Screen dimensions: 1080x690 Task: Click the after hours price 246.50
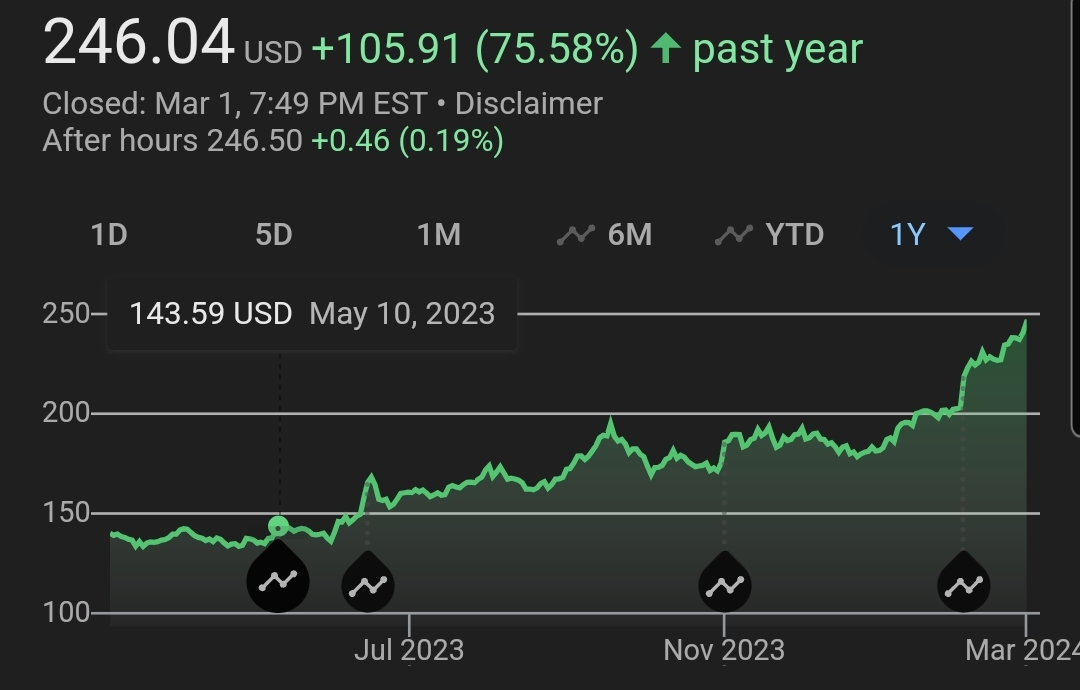[x=254, y=141]
